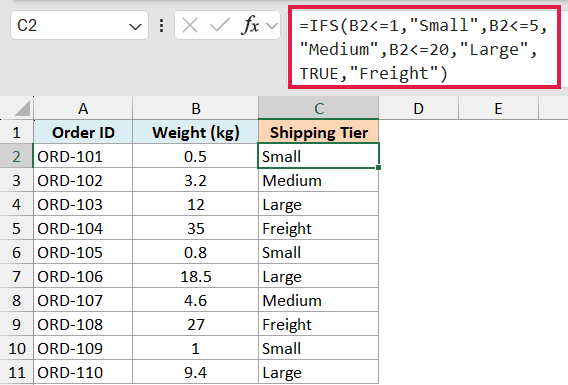The width and height of the screenshot is (568, 385).
Task: Select column E header
Action: coord(499,108)
